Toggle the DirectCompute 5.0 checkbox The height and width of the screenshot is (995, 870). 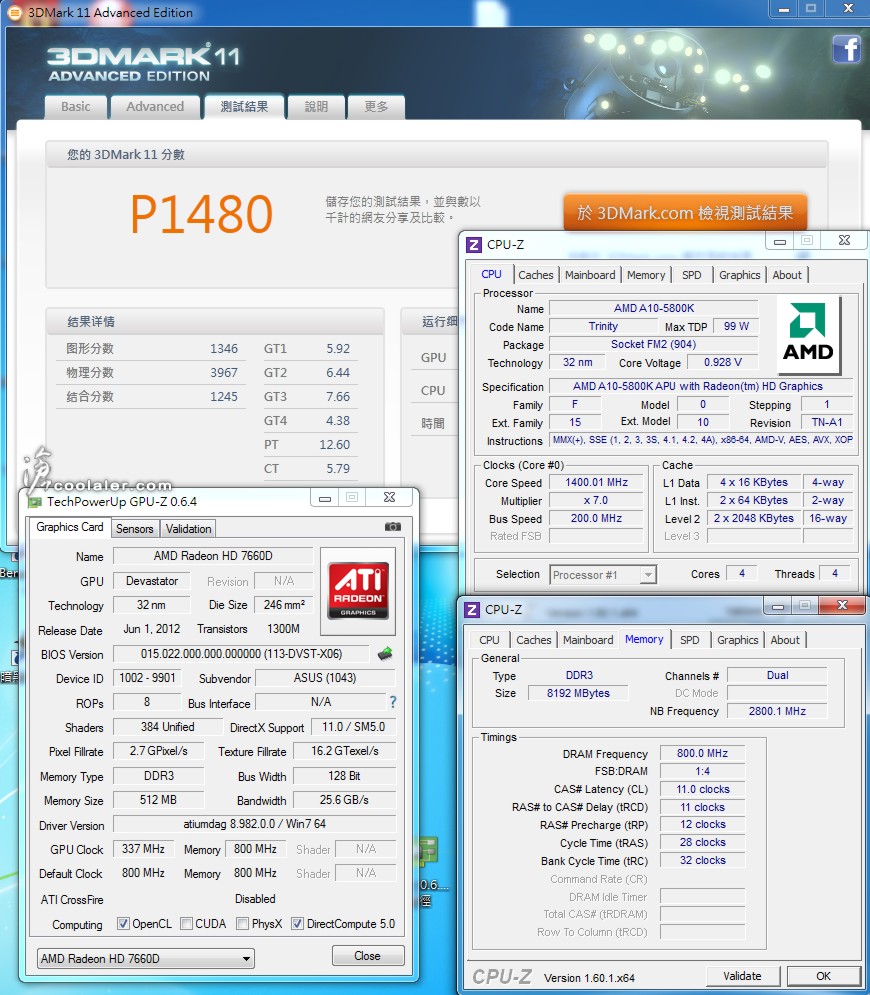tap(297, 924)
